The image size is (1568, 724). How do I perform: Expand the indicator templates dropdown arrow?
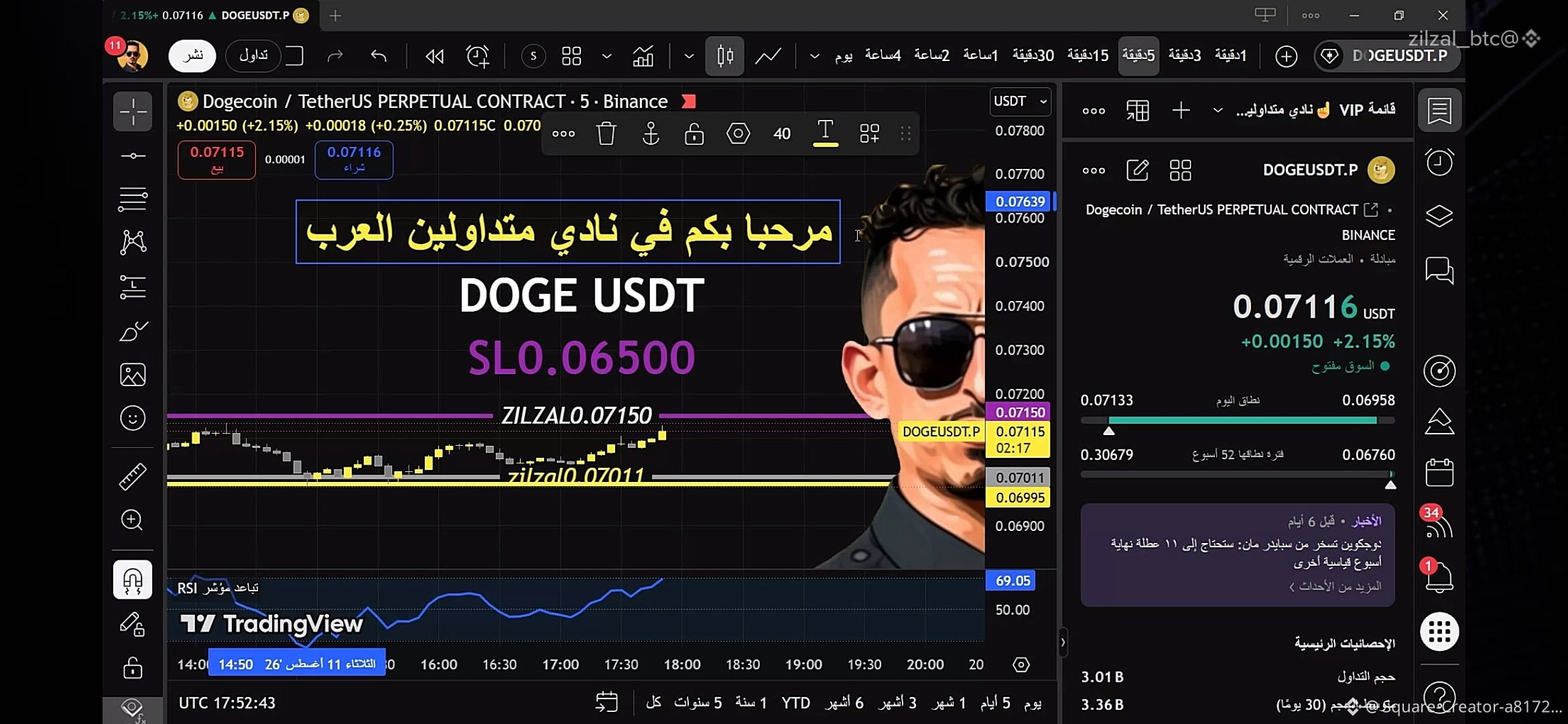tap(606, 56)
